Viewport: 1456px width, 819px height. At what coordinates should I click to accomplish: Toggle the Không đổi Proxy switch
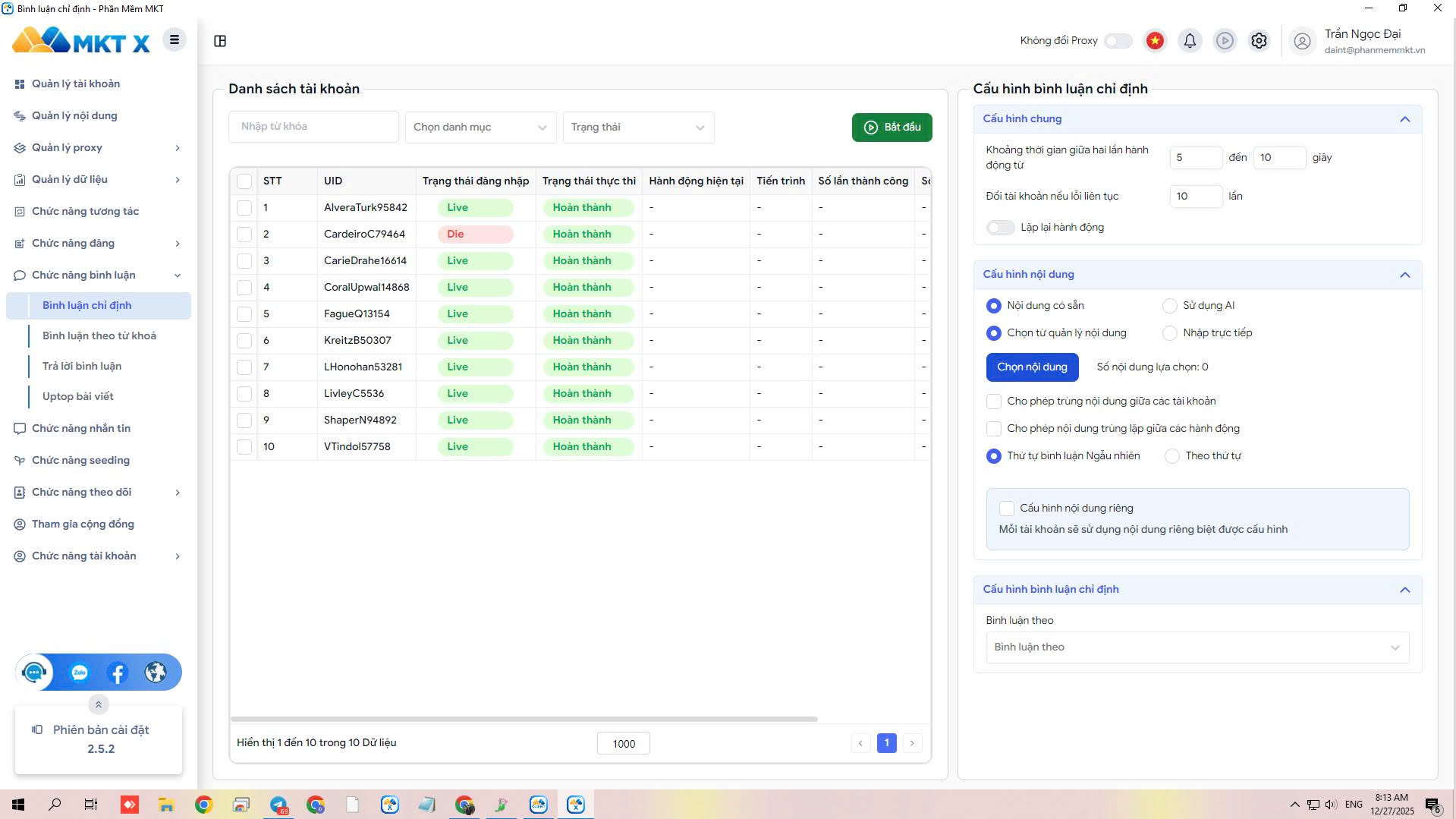[1118, 41]
